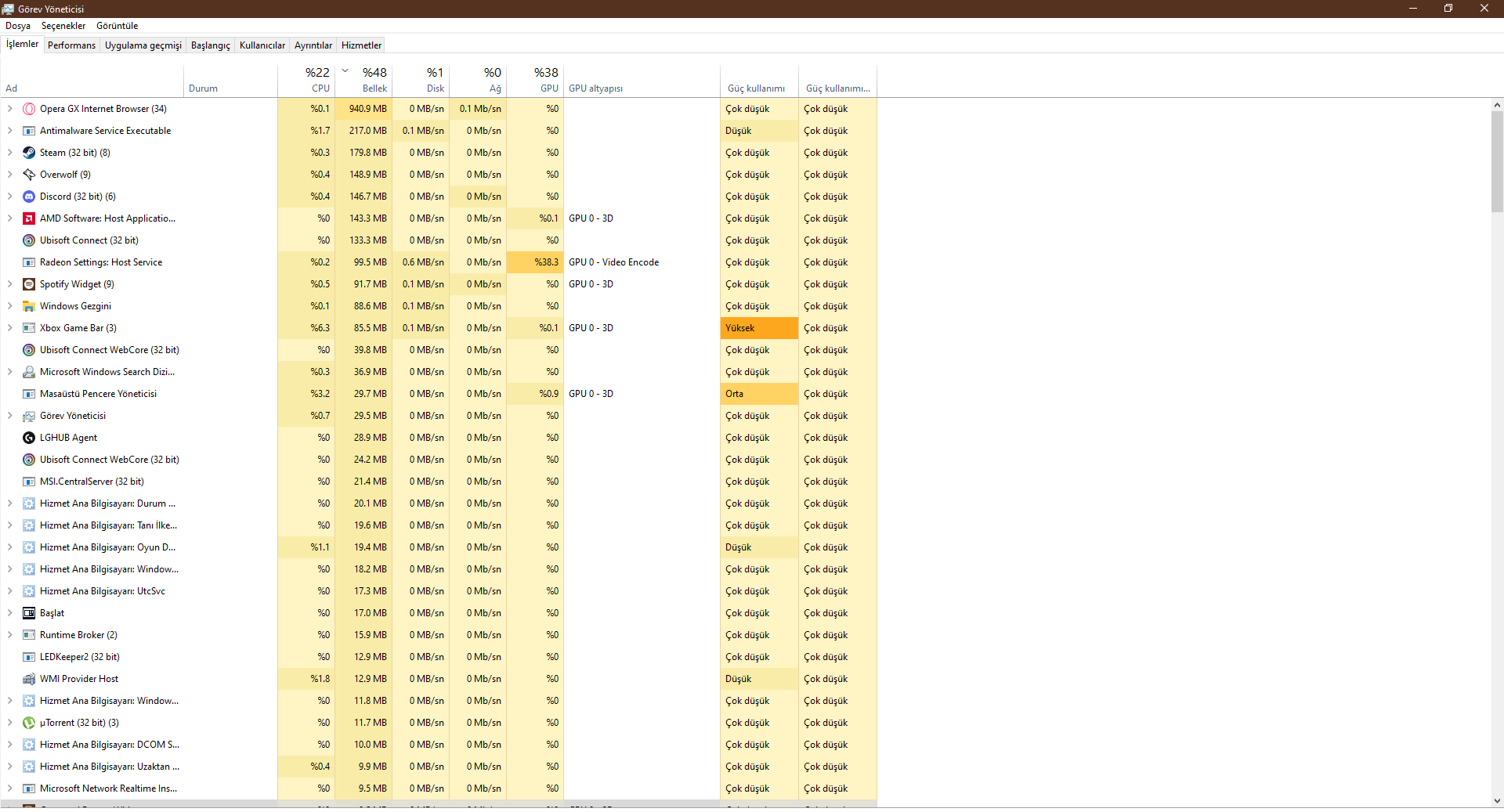Click the Windows Gezgini folder icon
The width and height of the screenshot is (1504, 812).
pyautogui.click(x=29, y=306)
